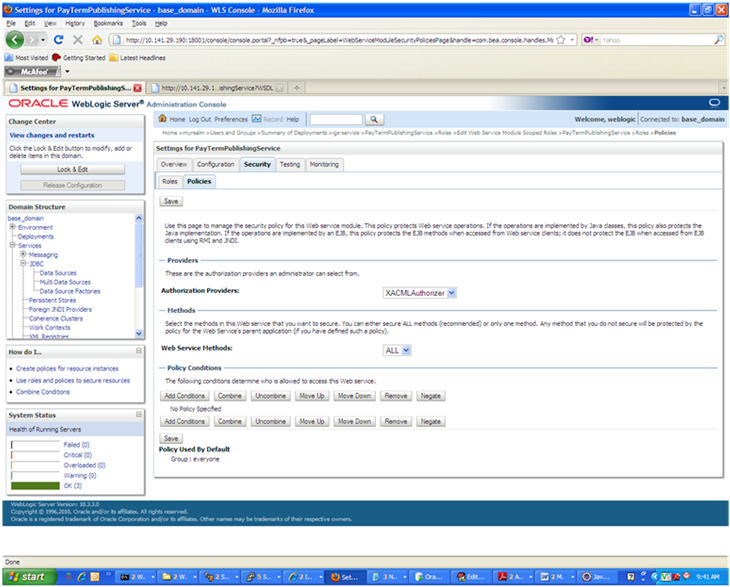The width and height of the screenshot is (730, 587).
Task: Open the Edit... taskbar item
Action: pyautogui.click(x=471, y=577)
